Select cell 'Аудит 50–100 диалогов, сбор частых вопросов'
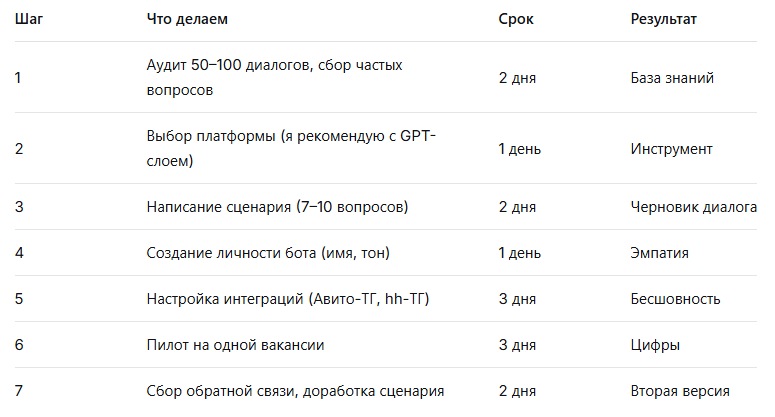 point(274,78)
